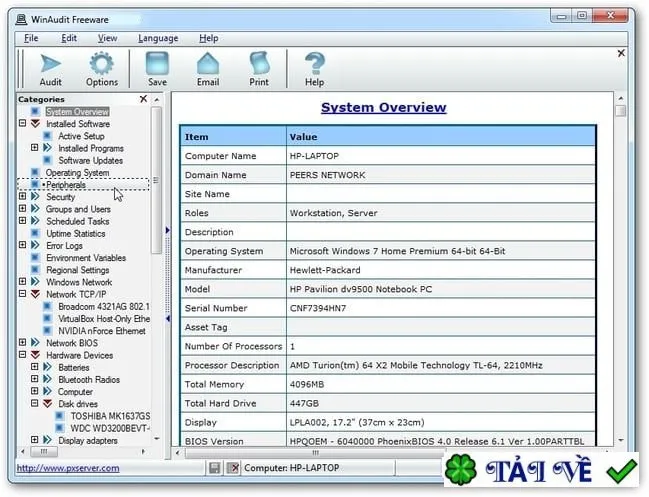
Task: Collapse the Disk drives node
Action: 35,403
